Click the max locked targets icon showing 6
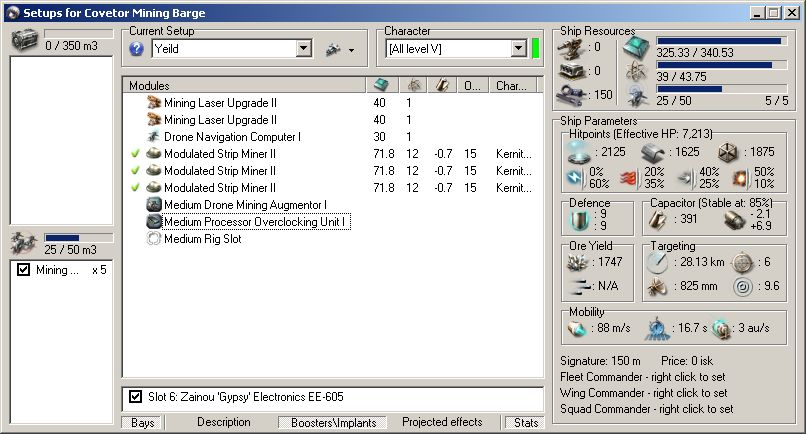 pyautogui.click(x=742, y=263)
